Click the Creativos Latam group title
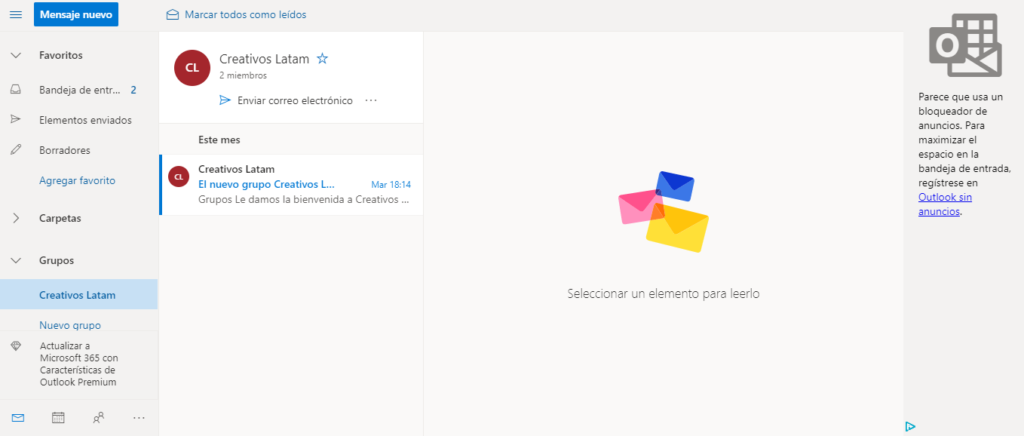This screenshot has width=1024, height=436. (264, 59)
